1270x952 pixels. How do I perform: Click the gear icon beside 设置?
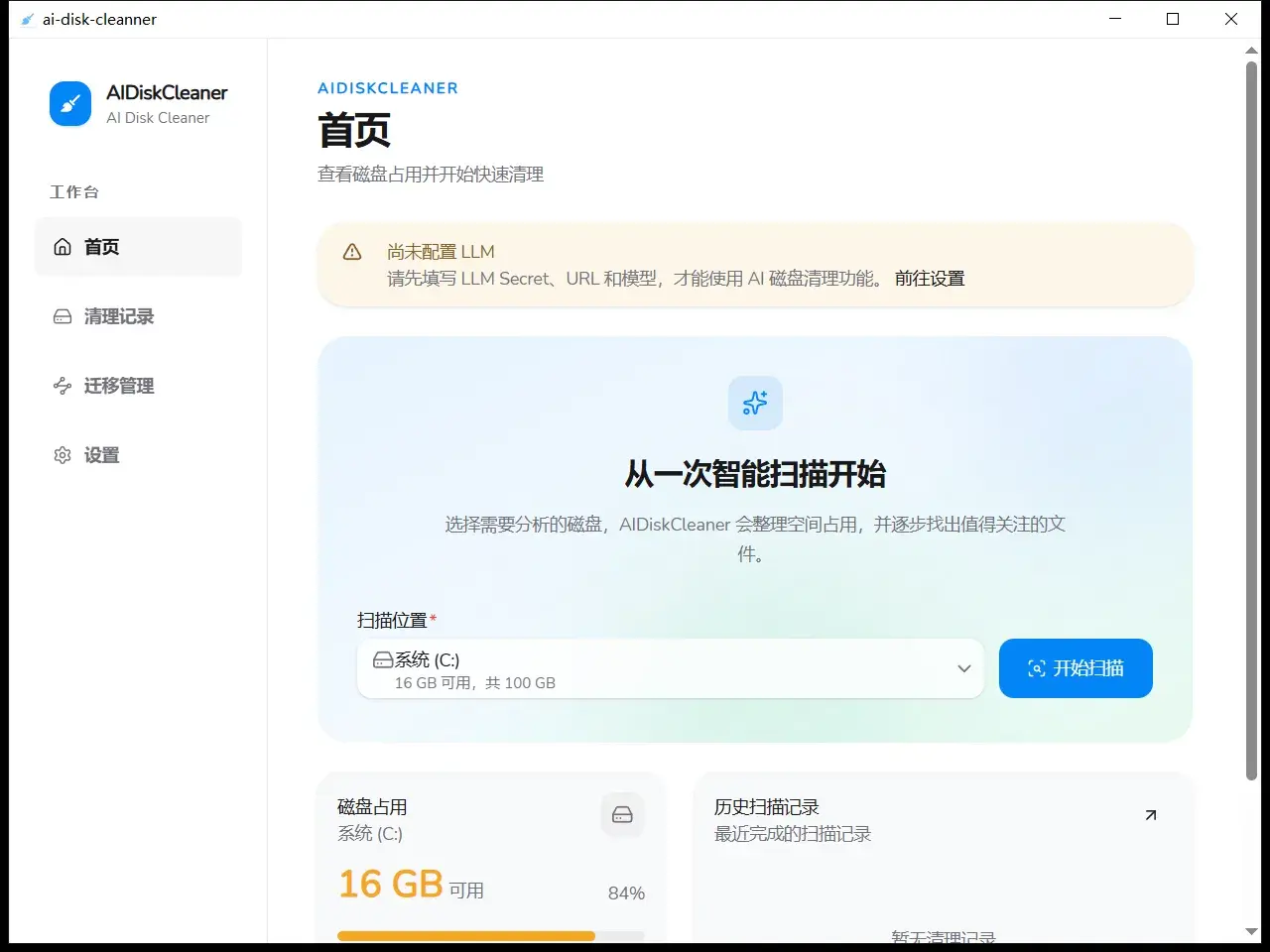point(63,455)
